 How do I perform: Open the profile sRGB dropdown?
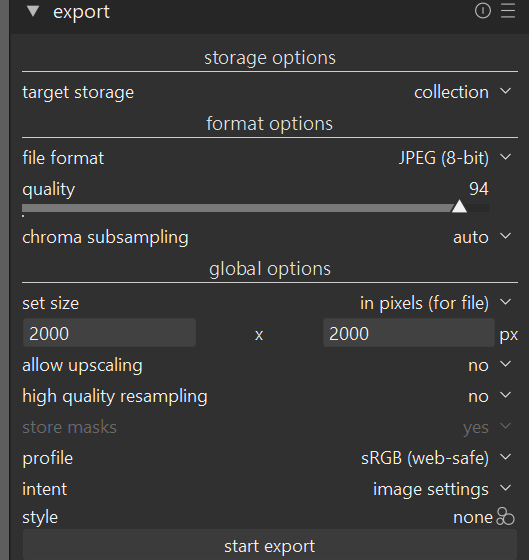pos(270,458)
